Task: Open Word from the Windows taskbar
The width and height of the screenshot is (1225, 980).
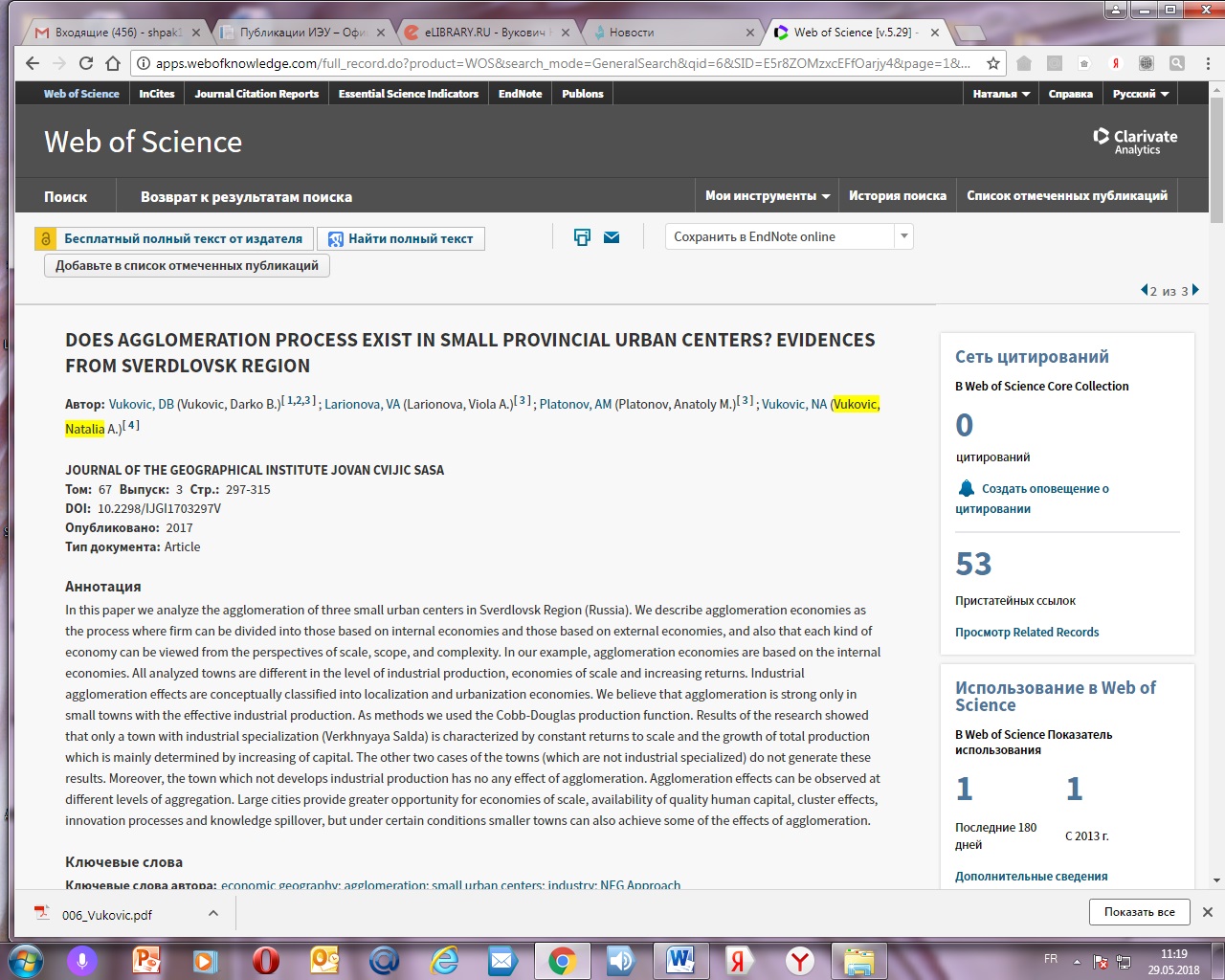Action: click(681, 959)
